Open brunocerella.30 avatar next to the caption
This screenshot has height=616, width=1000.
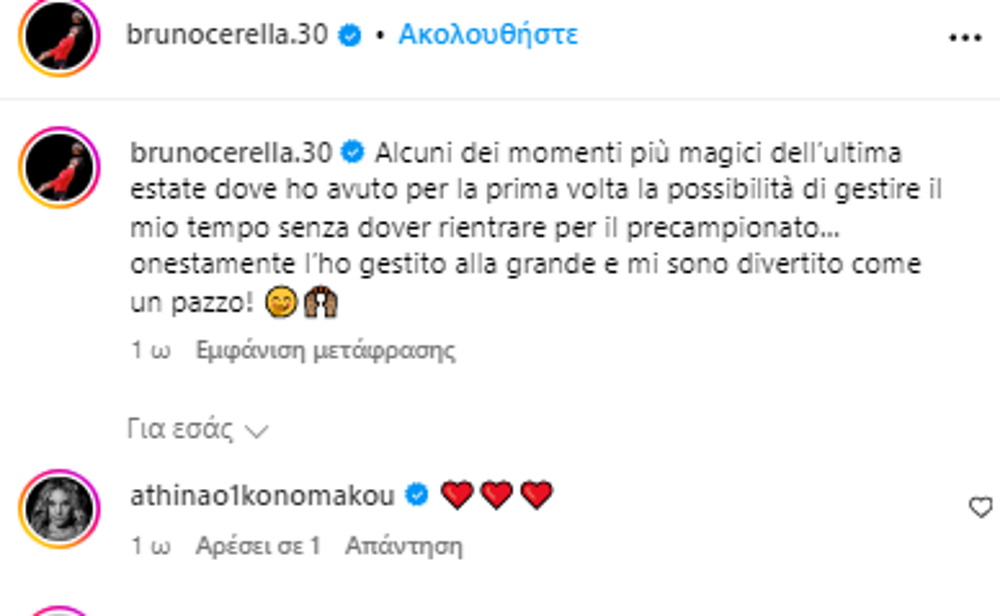(59, 168)
